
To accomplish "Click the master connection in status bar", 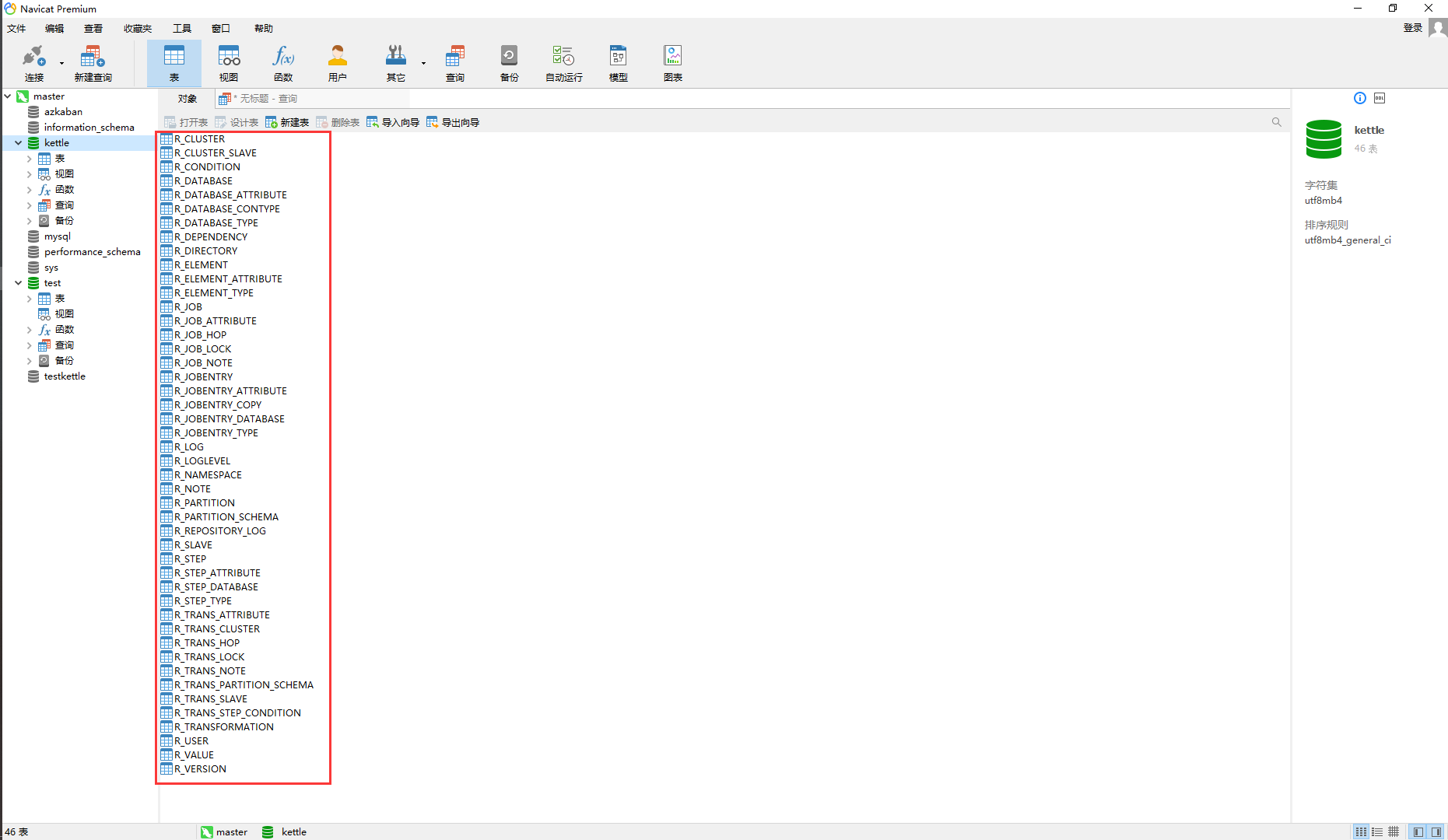I will click(x=224, y=832).
